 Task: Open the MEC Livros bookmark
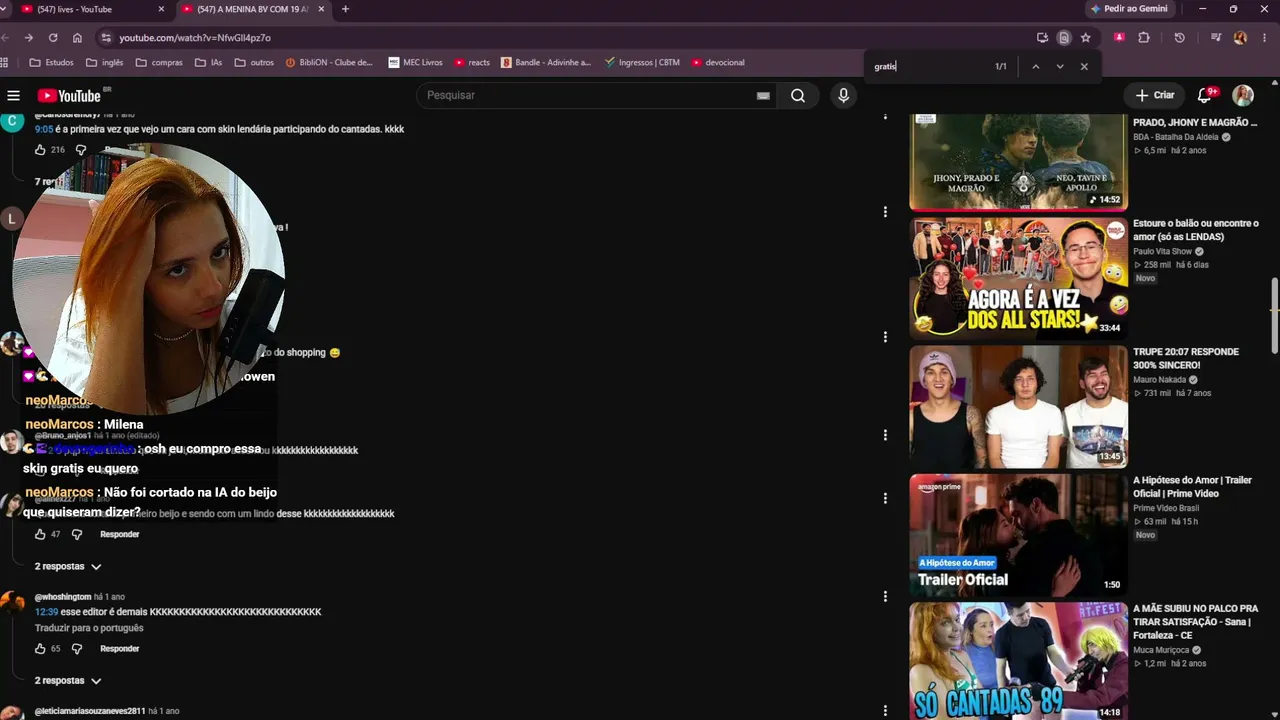pyautogui.click(x=415, y=62)
